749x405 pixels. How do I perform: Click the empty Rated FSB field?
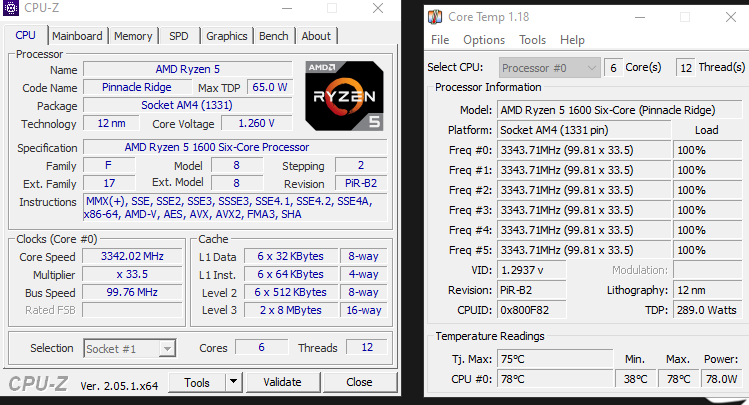[132, 310]
